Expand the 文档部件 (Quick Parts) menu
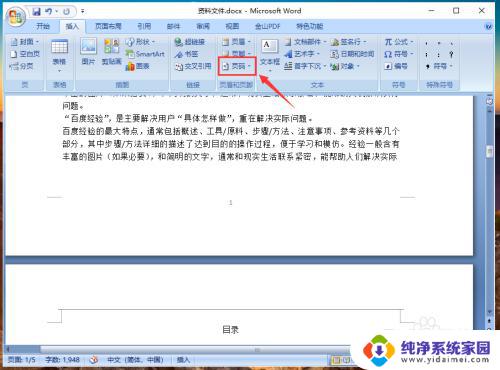This screenshot has width=500, height=370. click(305, 42)
